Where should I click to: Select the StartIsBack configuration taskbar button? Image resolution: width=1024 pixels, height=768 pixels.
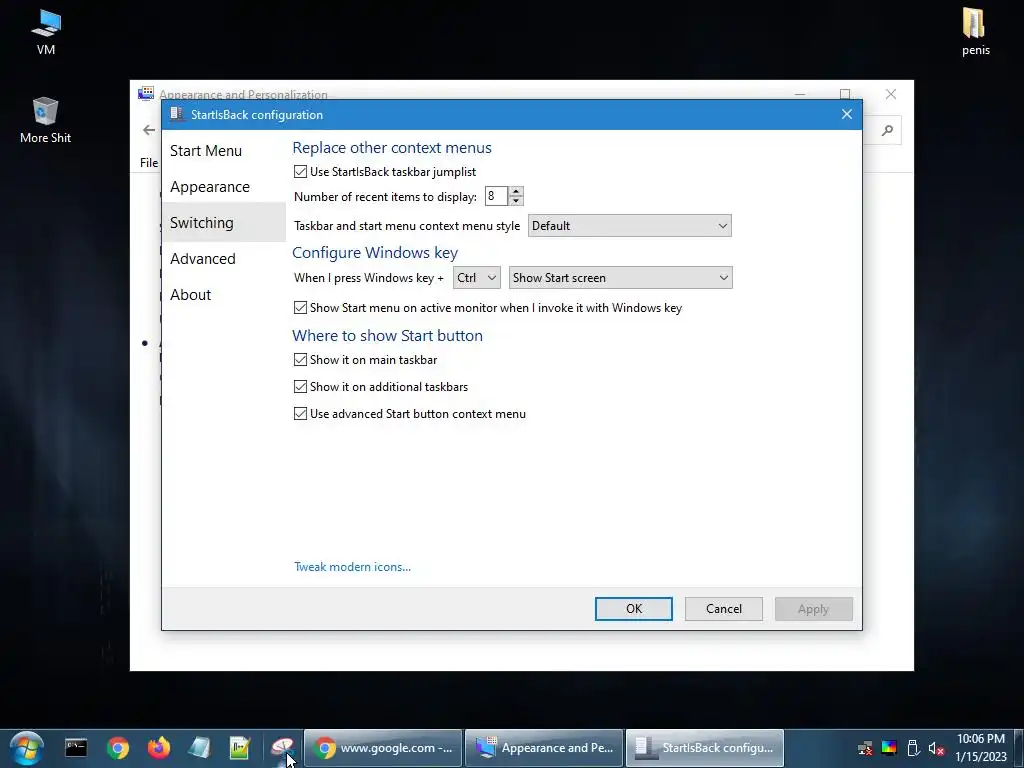tap(705, 748)
